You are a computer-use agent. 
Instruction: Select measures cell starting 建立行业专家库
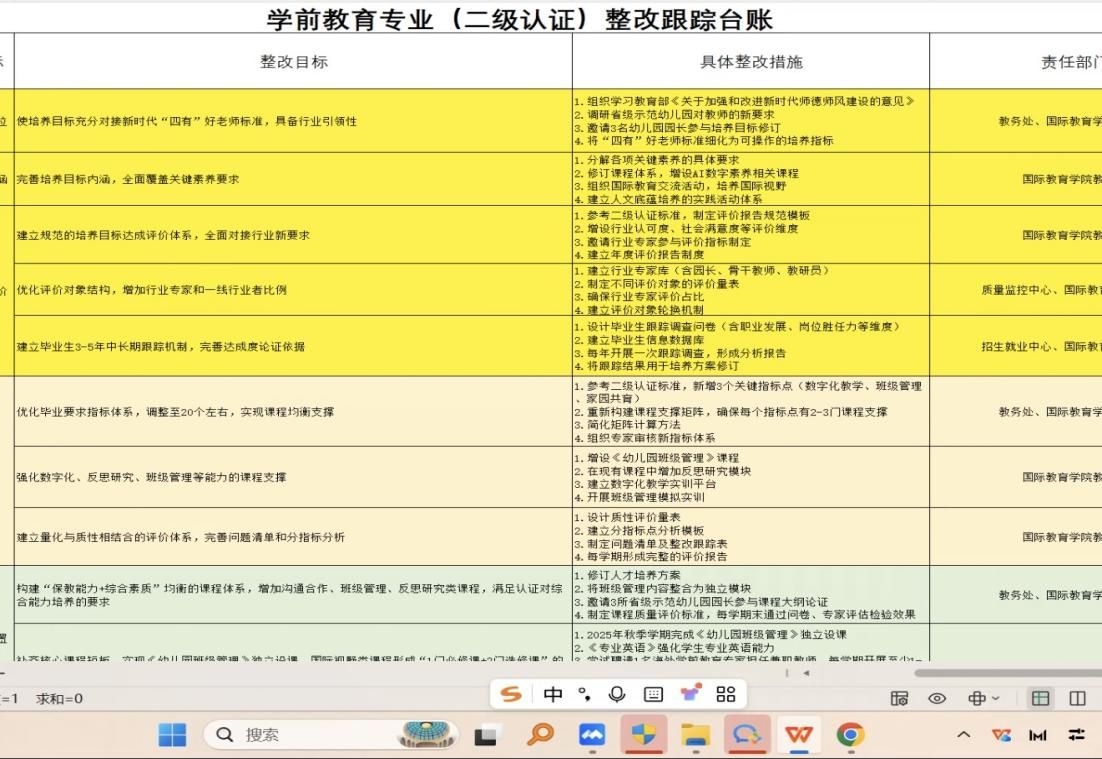pos(751,290)
